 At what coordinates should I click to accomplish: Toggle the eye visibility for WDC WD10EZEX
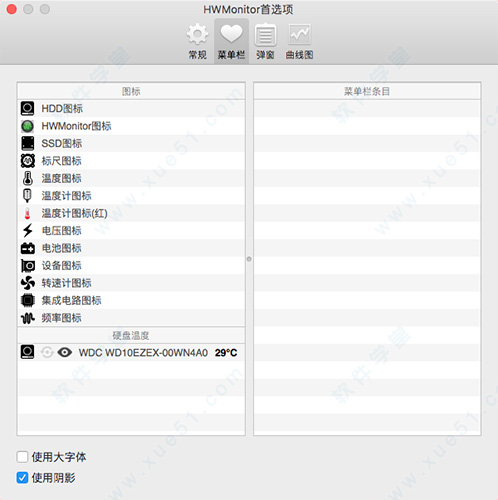click(x=65, y=352)
